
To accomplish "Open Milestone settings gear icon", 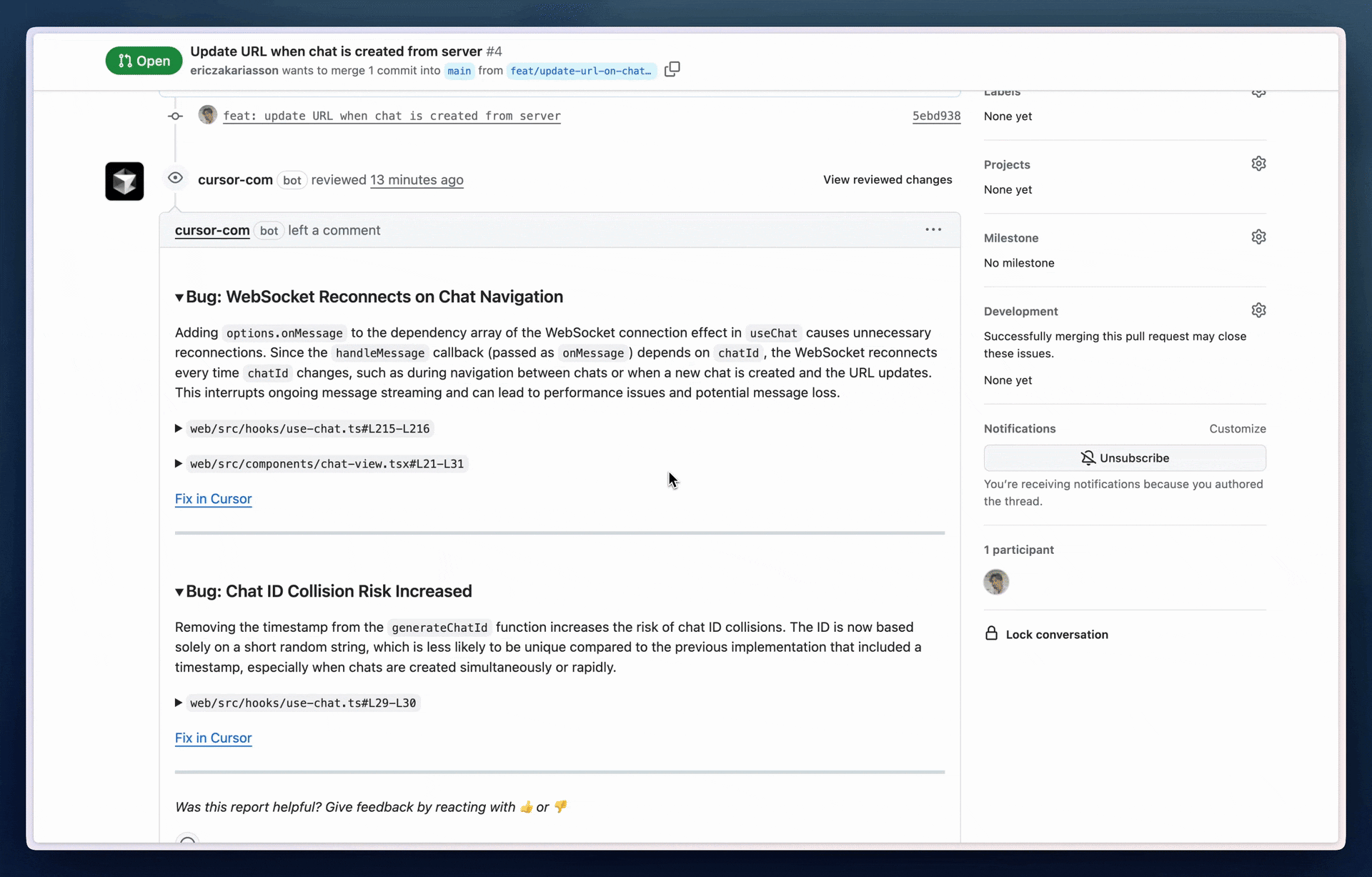I will (x=1258, y=237).
